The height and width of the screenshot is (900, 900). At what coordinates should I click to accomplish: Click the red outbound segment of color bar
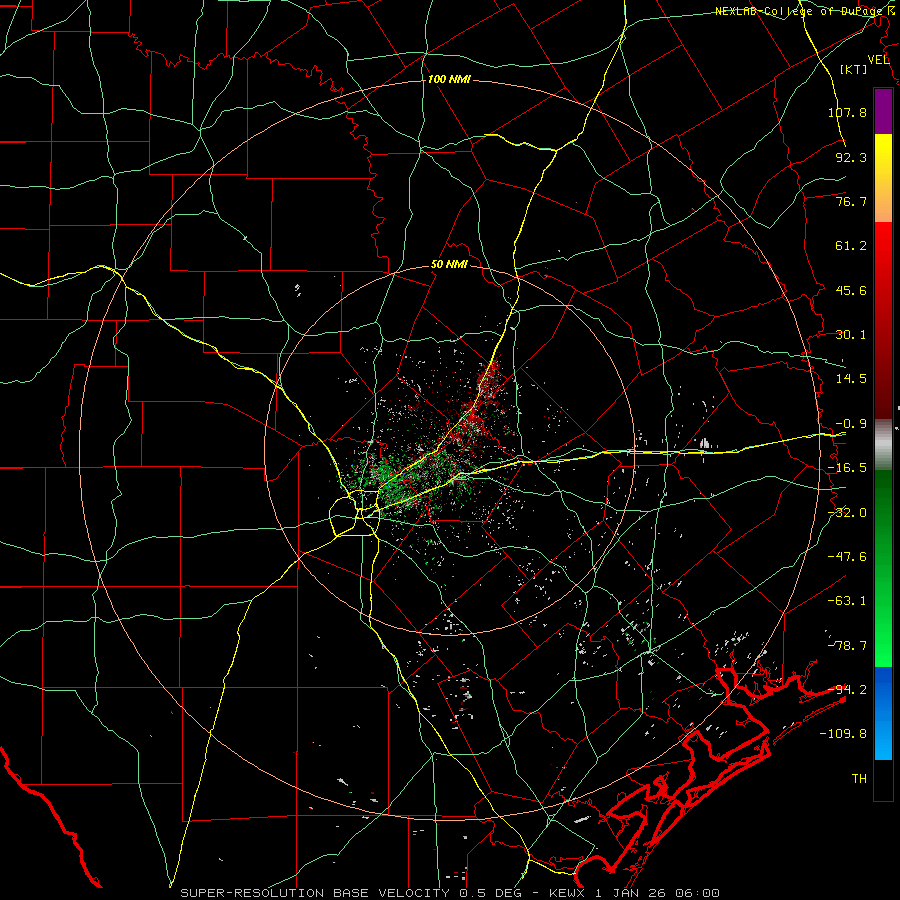(x=883, y=320)
